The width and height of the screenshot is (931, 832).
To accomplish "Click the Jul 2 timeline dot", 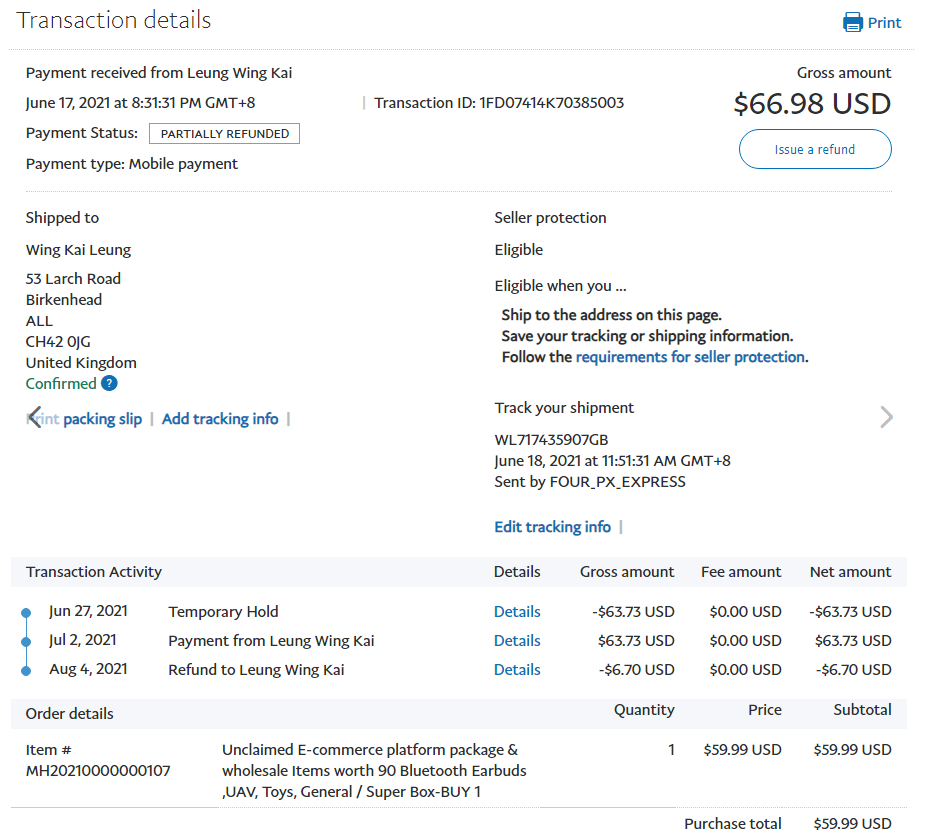I will [27, 641].
